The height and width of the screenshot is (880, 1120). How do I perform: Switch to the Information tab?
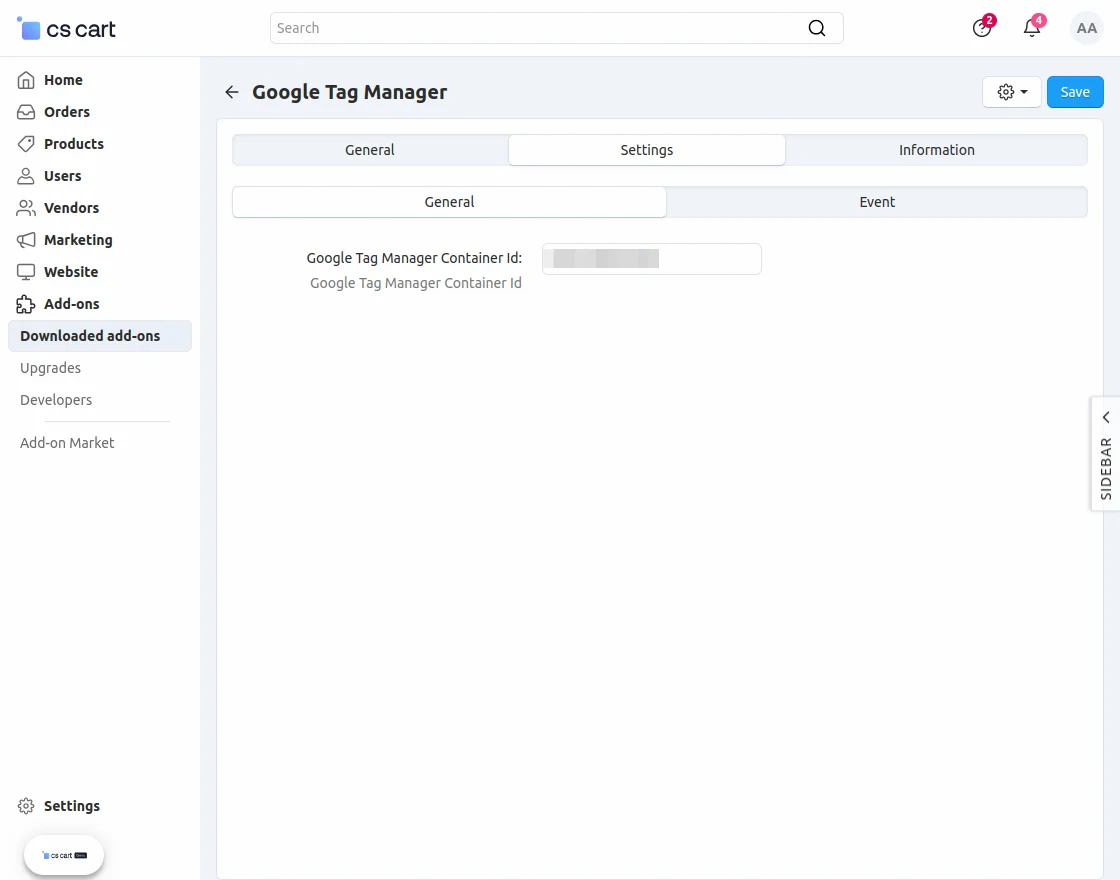tap(936, 149)
